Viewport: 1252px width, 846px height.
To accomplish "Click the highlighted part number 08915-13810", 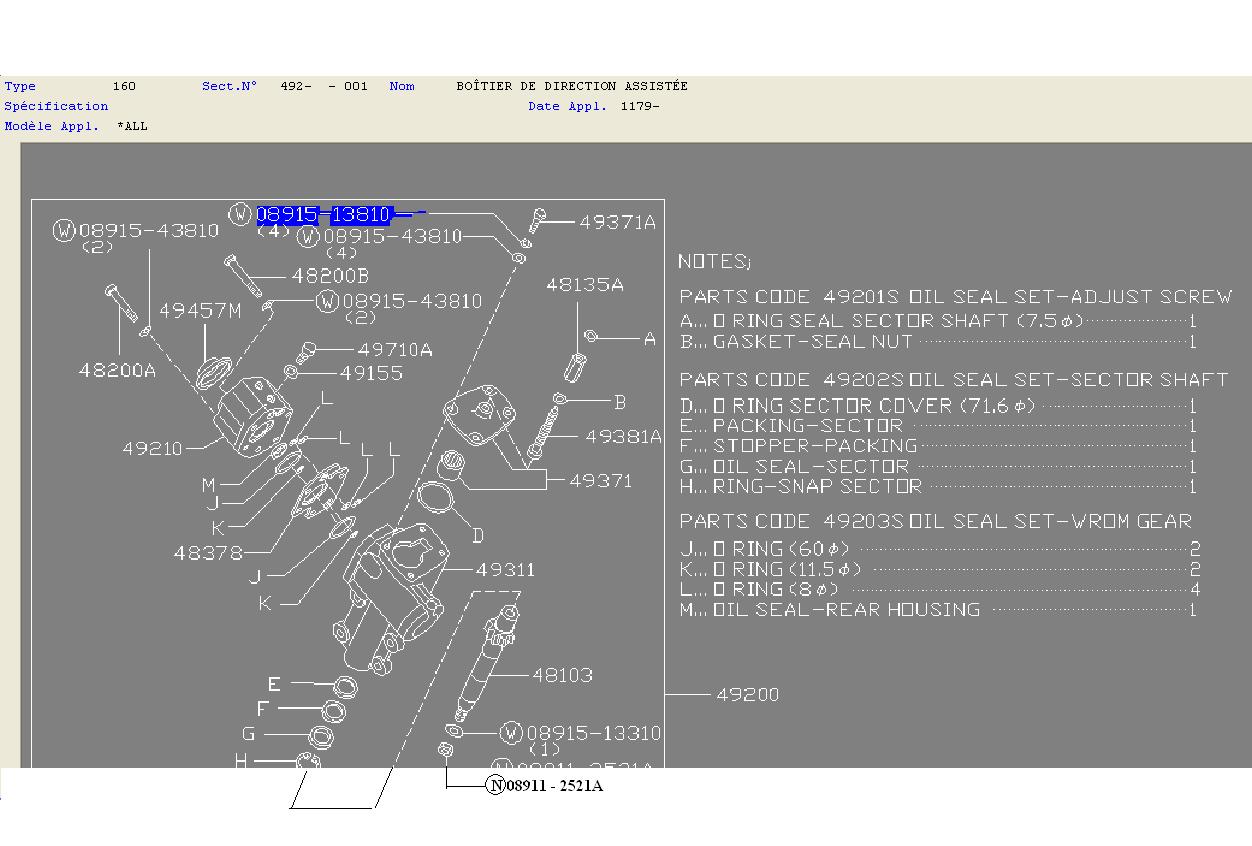I will click(324, 214).
